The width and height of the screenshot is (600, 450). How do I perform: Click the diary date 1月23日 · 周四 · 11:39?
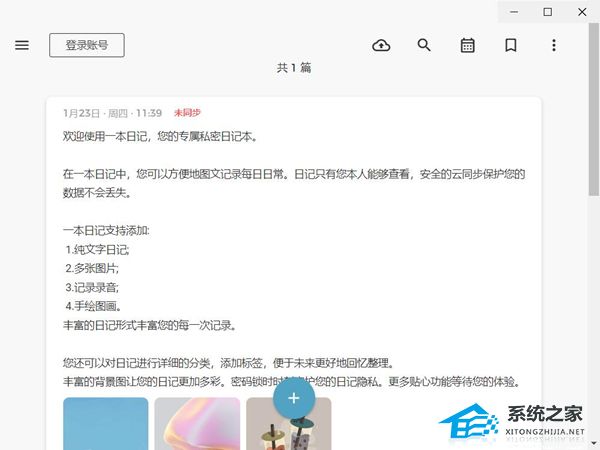click(x=112, y=113)
